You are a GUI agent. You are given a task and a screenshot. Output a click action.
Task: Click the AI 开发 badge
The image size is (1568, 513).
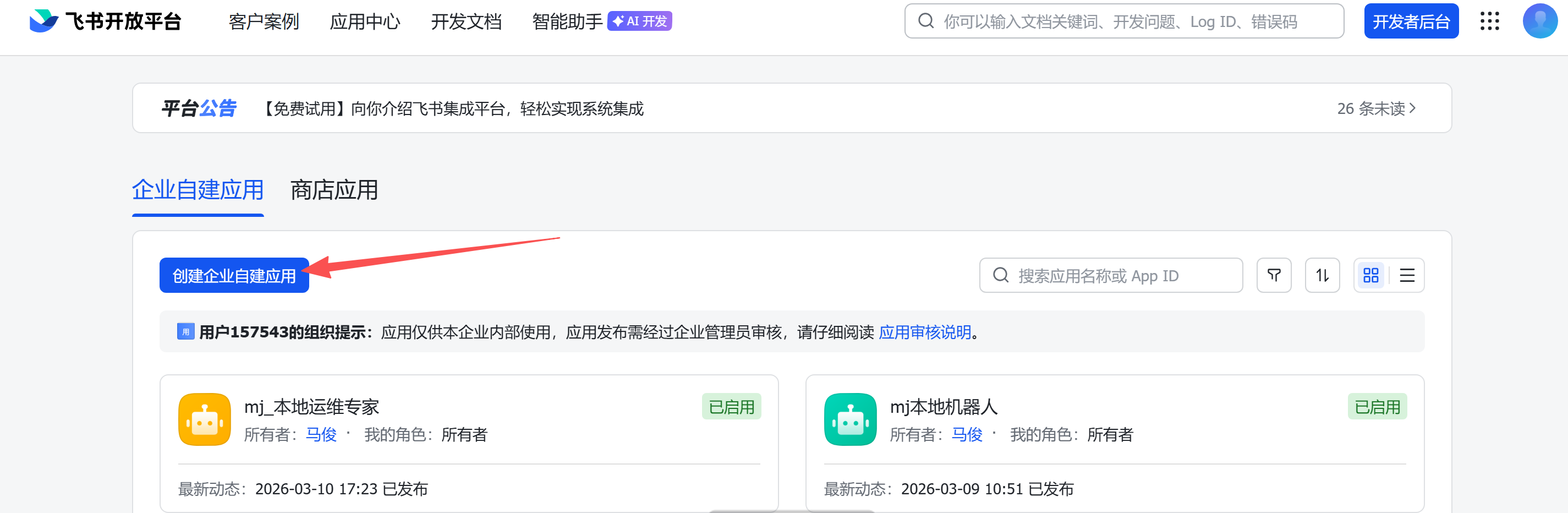pyautogui.click(x=639, y=21)
